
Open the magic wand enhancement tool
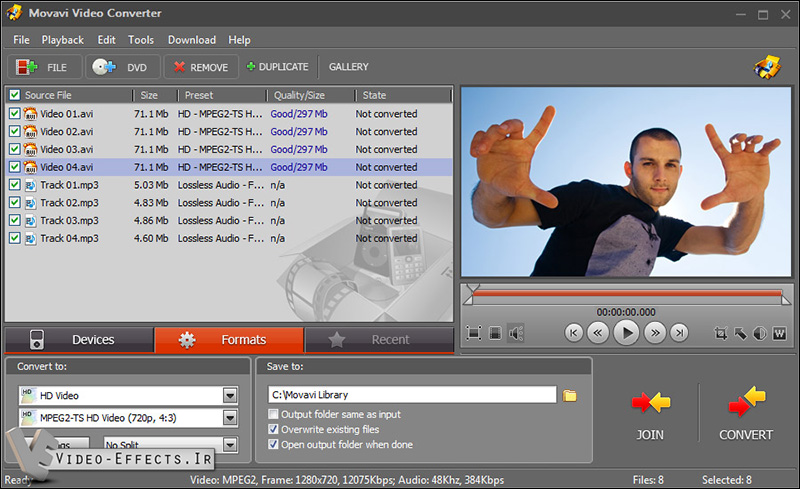[740, 334]
